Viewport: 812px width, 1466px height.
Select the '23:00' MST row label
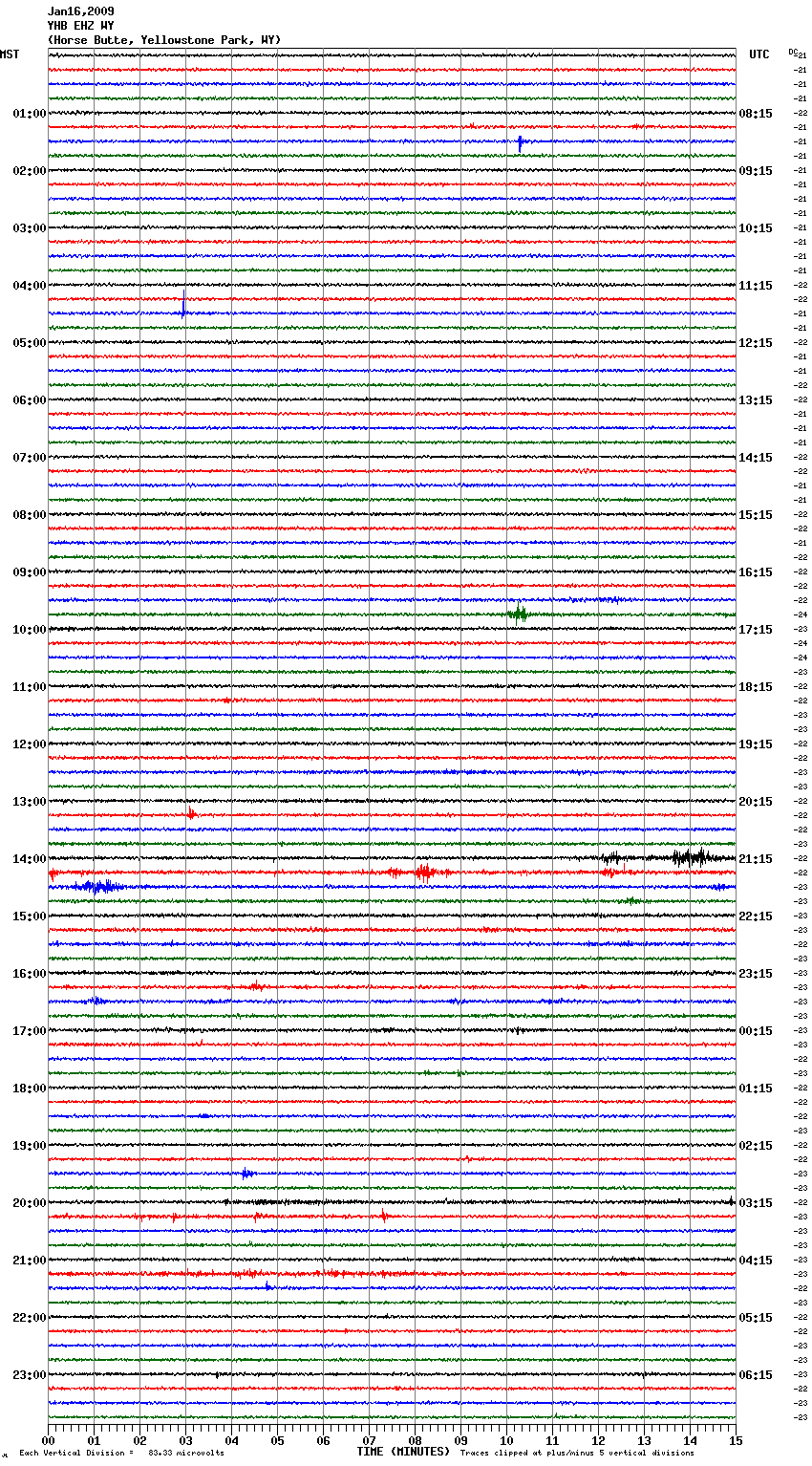pyautogui.click(x=30, y=1375)
